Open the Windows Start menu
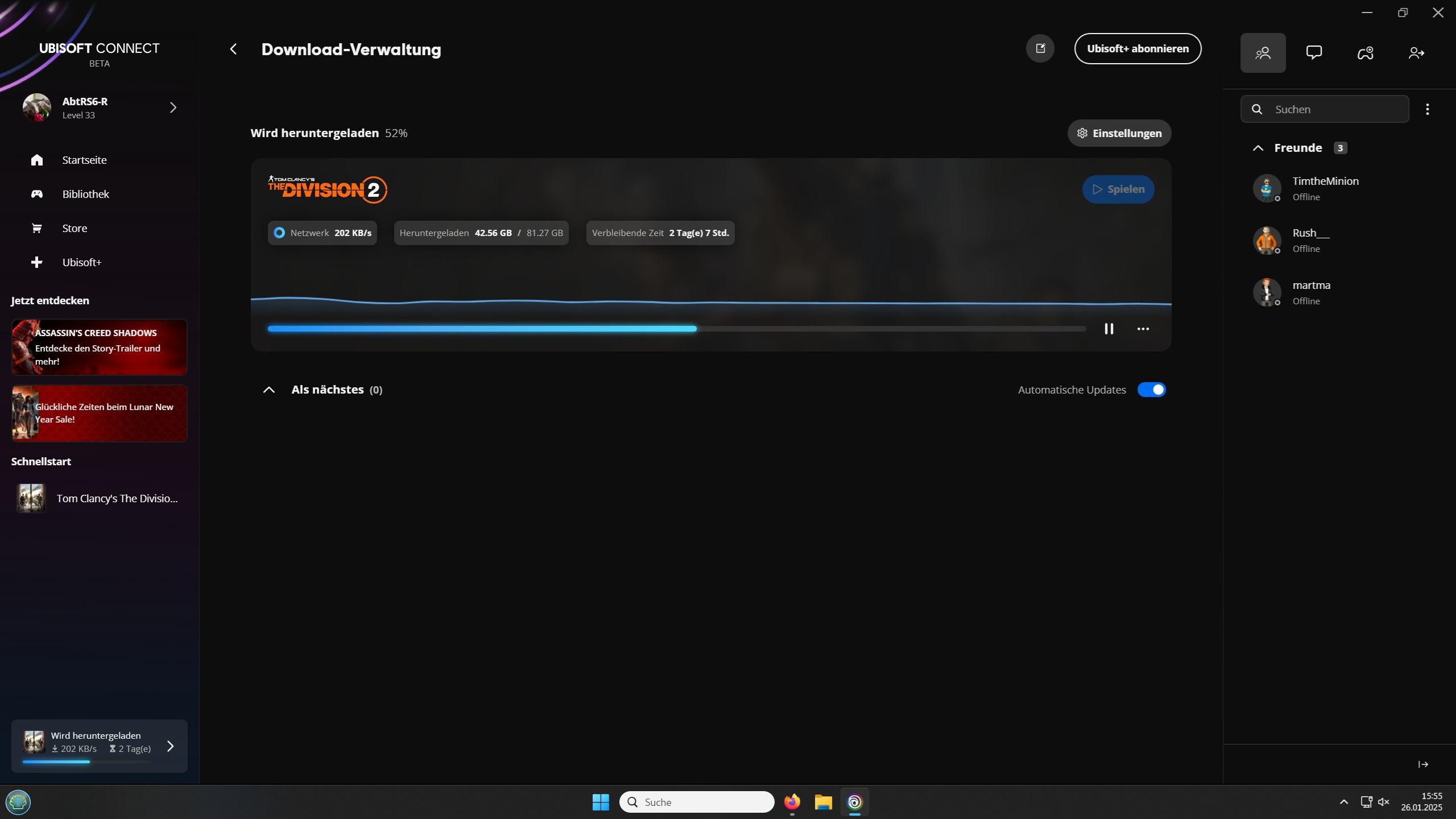The width and height of the screenshot is (1456, 819). click(601, 802)
